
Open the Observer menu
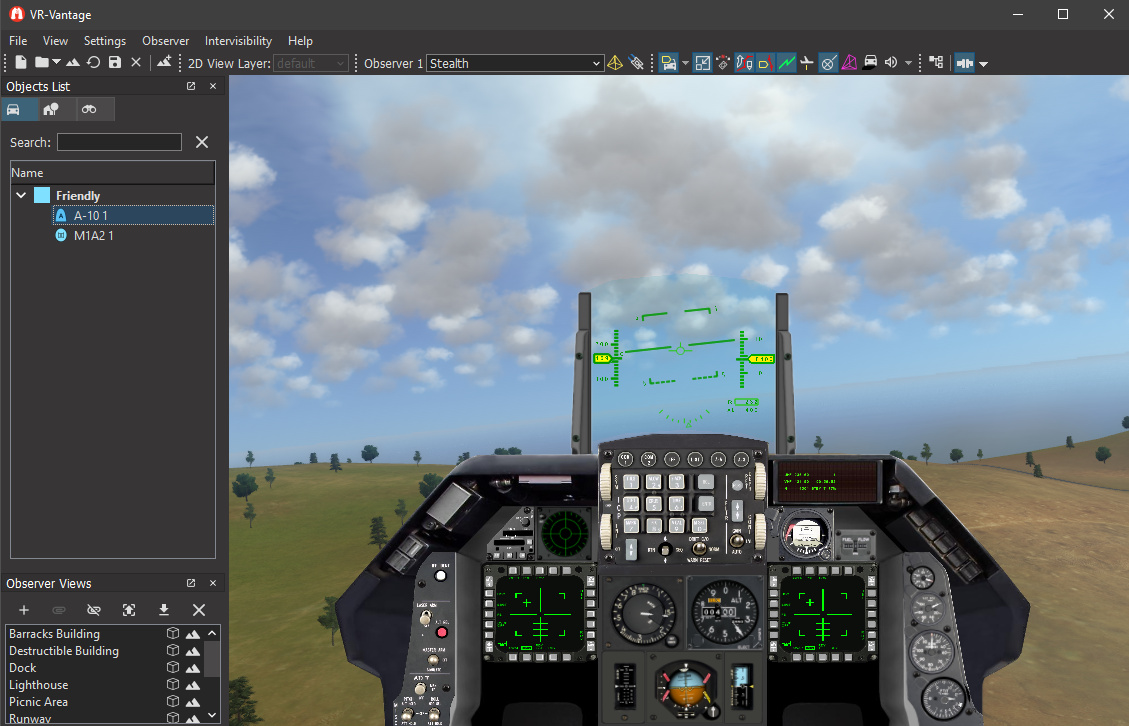click(x=166, y=41)
